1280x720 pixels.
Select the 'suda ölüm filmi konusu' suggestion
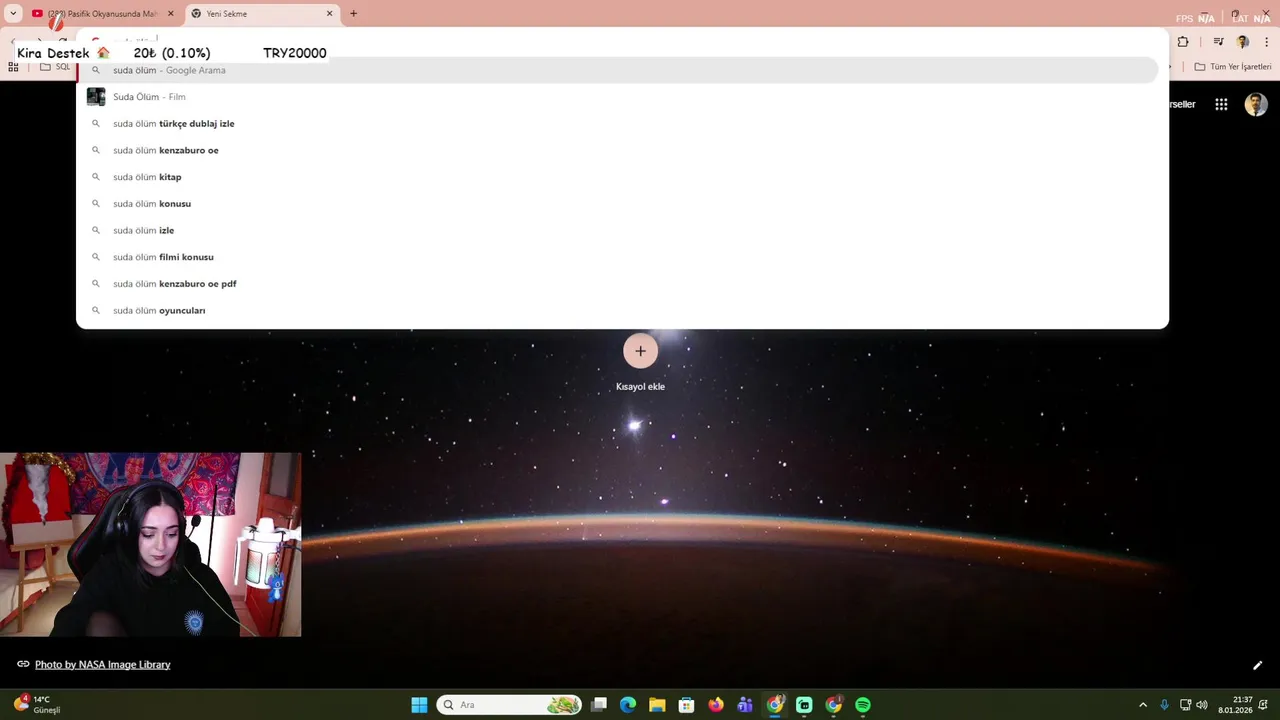[618, 257]
